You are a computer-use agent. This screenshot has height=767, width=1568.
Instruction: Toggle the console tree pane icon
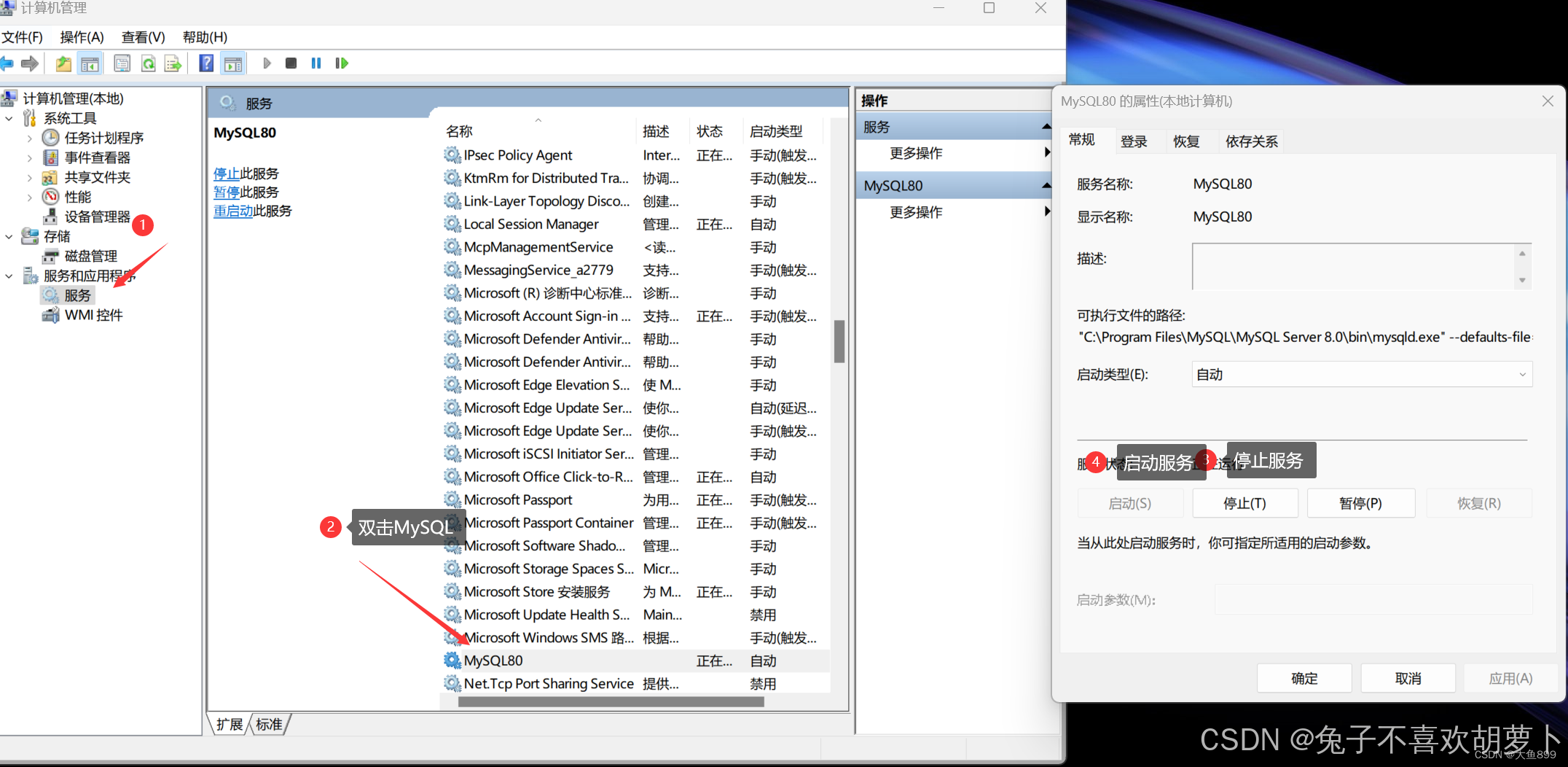[90, 63]
